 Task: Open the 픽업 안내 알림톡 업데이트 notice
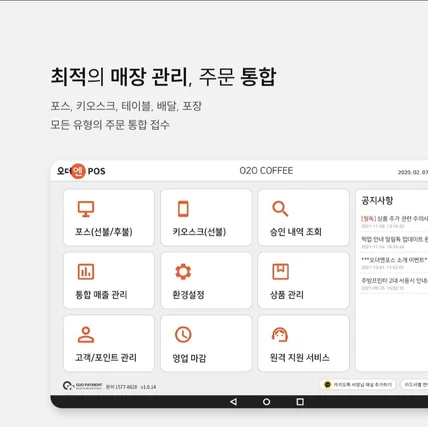point(394,242)
